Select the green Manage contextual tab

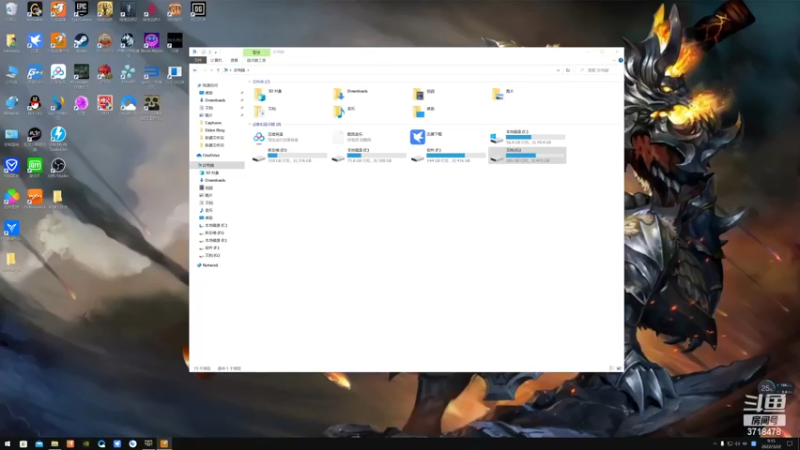pyautogui.click(x=257, y=52)
